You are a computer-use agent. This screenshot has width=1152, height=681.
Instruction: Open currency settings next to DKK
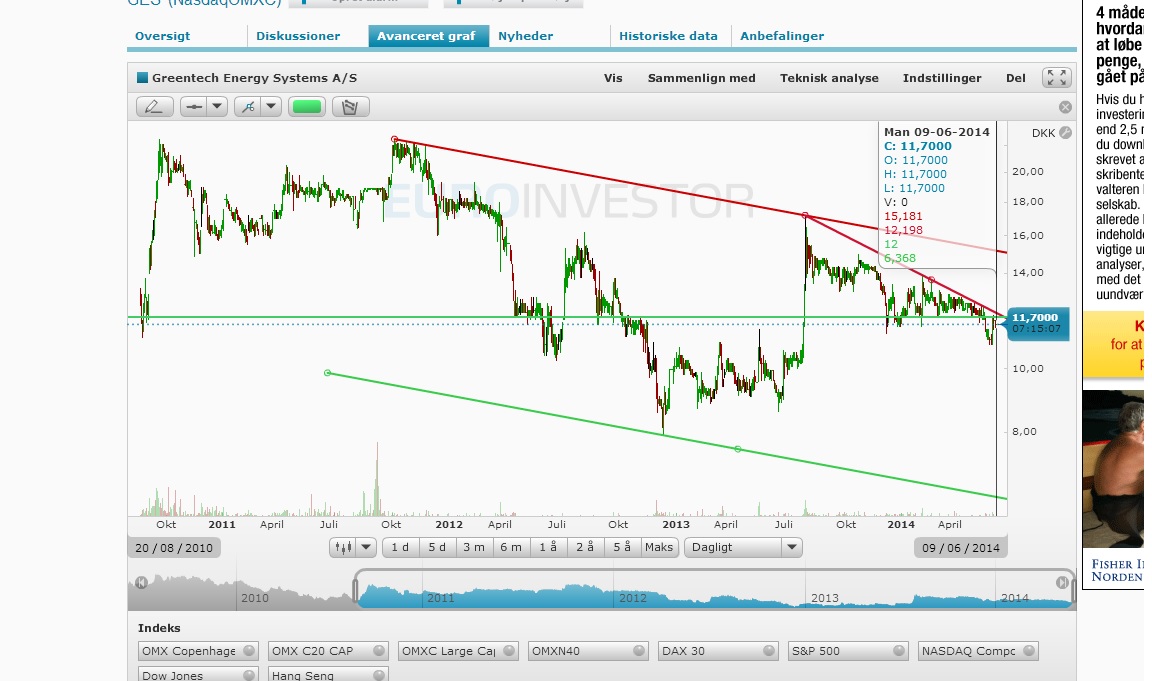(1065, 133)
